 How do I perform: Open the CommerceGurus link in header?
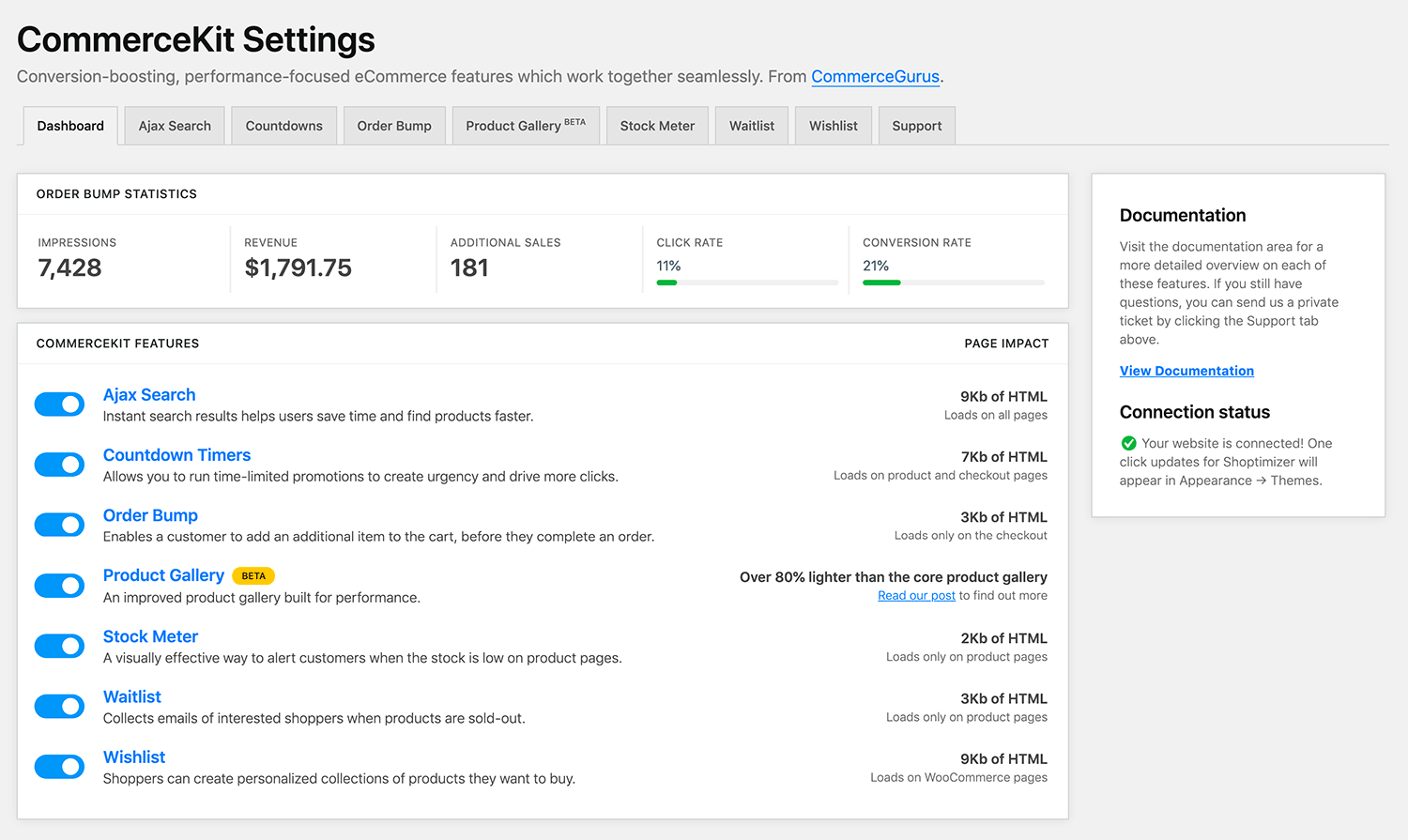(x=875, y=77)
